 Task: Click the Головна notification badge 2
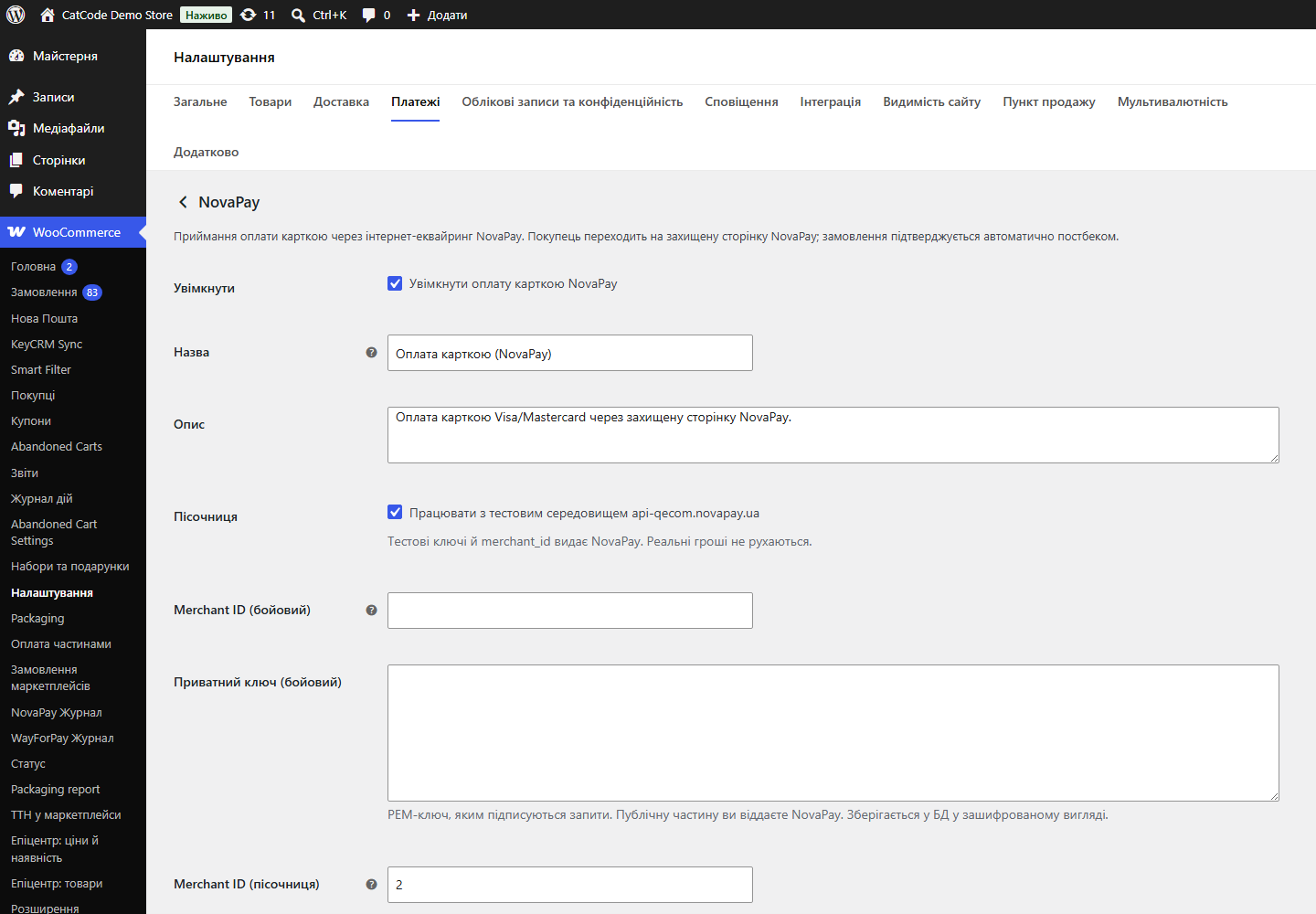click(x=69, y=267)
